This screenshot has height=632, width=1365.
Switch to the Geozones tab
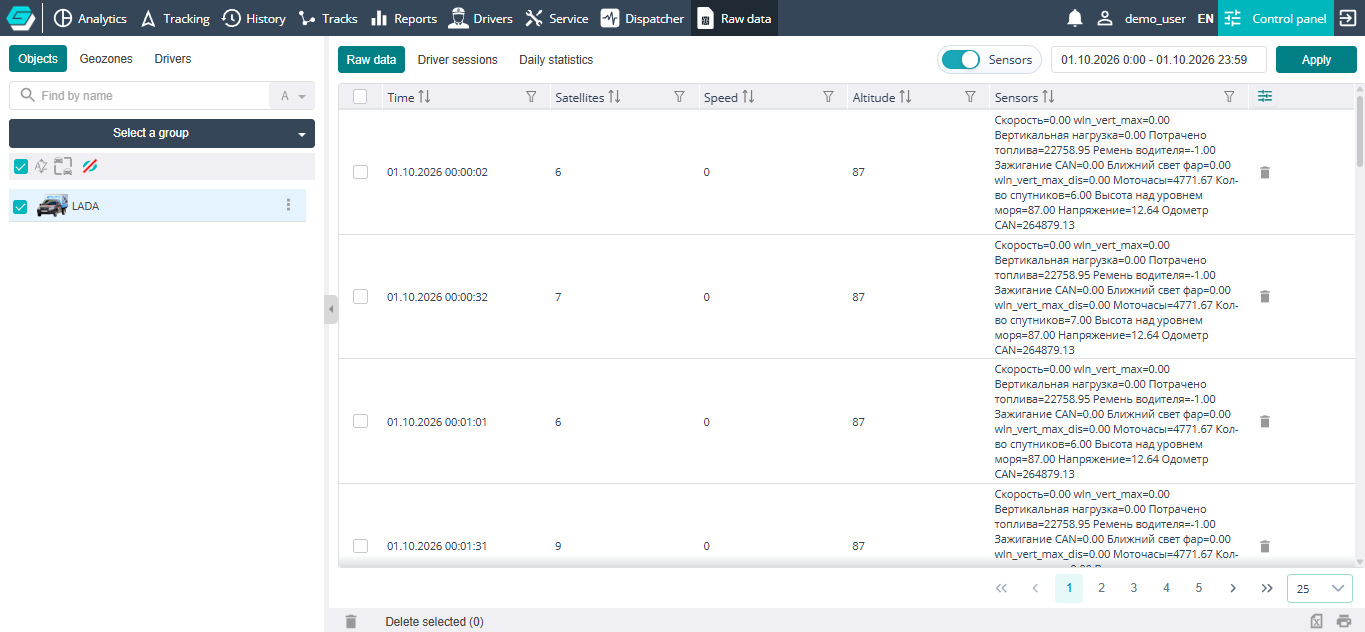coord(106,59)
